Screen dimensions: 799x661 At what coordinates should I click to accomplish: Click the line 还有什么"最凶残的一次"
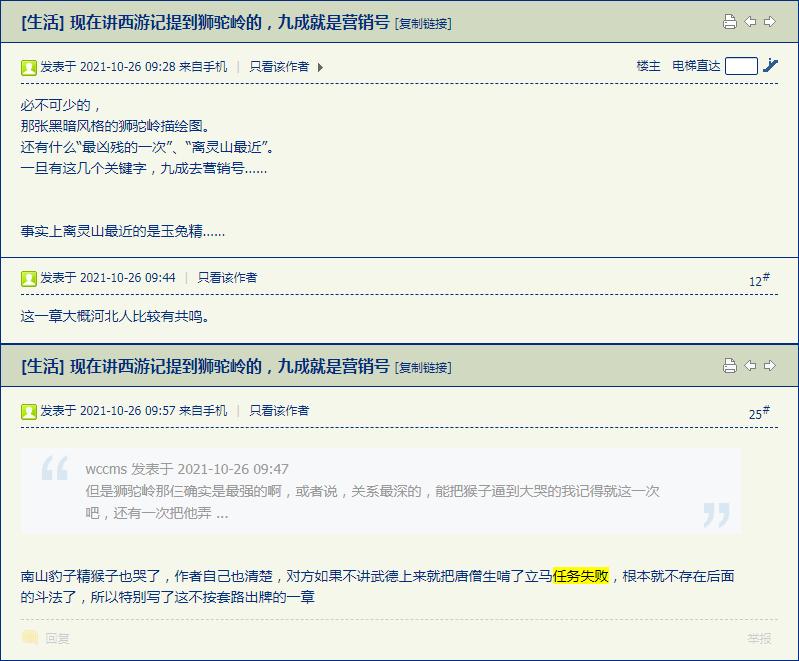point(148,147)
